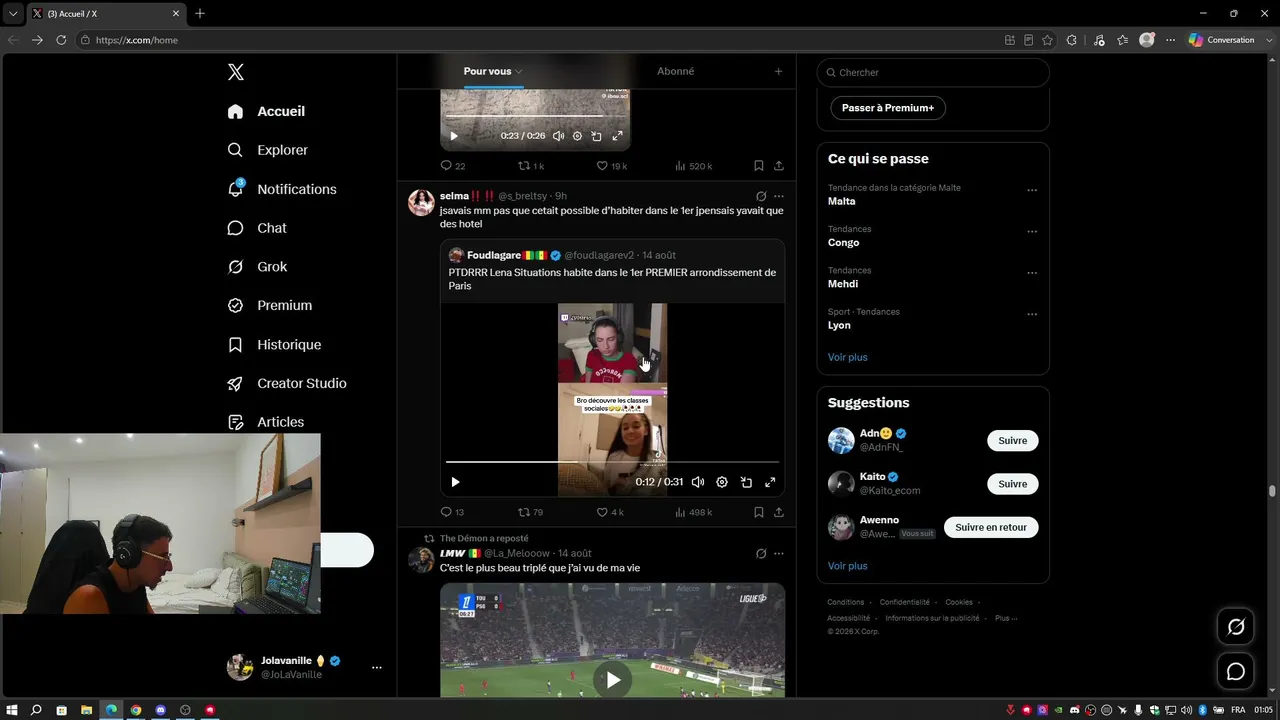Screen dimensions: 1280x720
Task: Click the plus icon beside Abonné tab
Action: [x=779, y=71]
